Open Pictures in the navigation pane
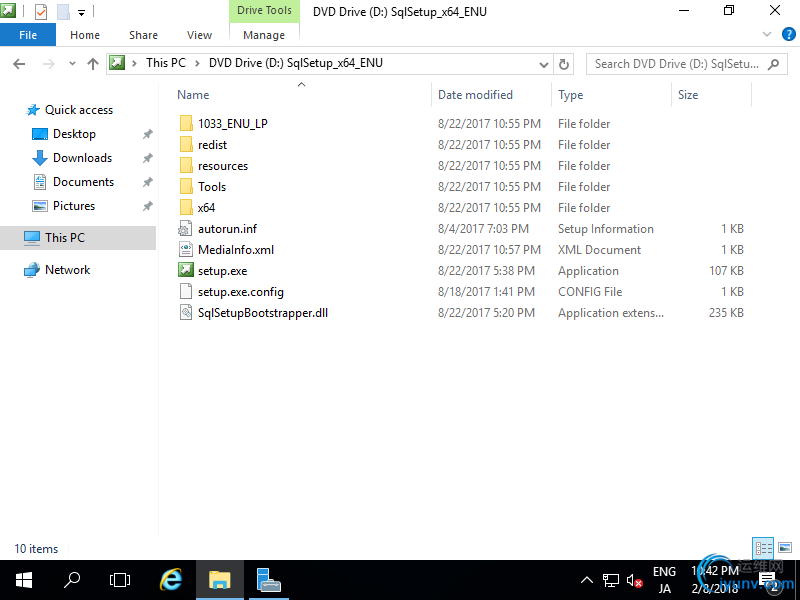Screen dimensions: 800x600 pos(74,206)
